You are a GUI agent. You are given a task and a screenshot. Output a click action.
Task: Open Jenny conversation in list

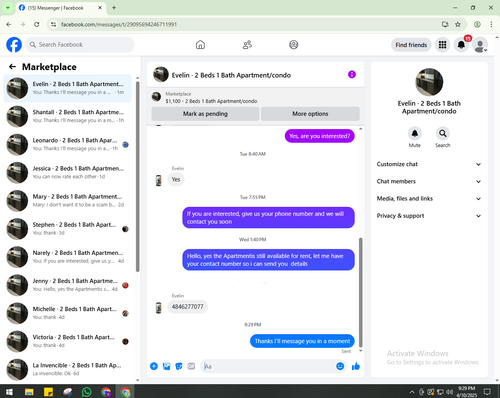point(67,285)
